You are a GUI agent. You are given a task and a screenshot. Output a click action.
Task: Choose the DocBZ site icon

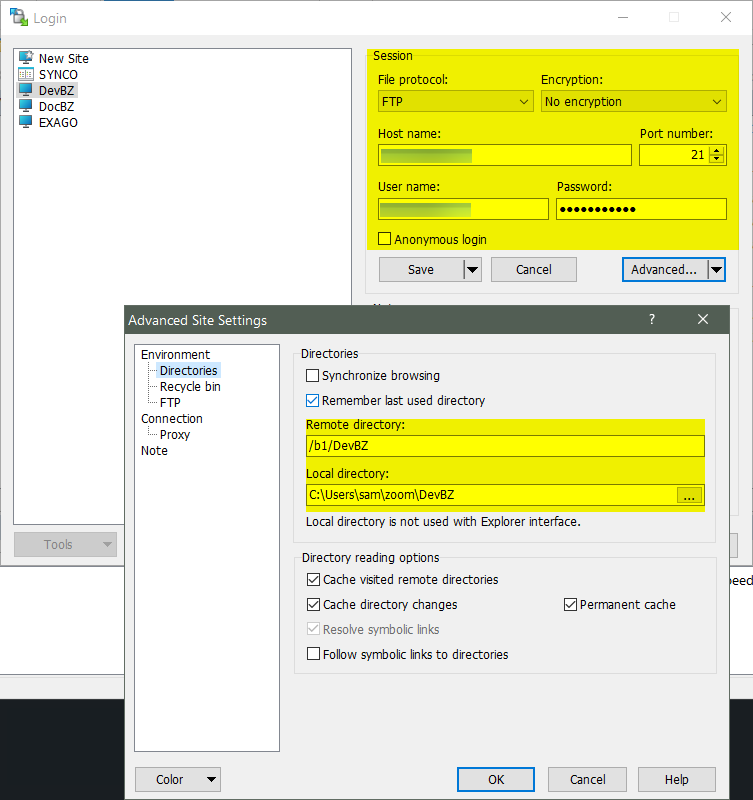26,107
